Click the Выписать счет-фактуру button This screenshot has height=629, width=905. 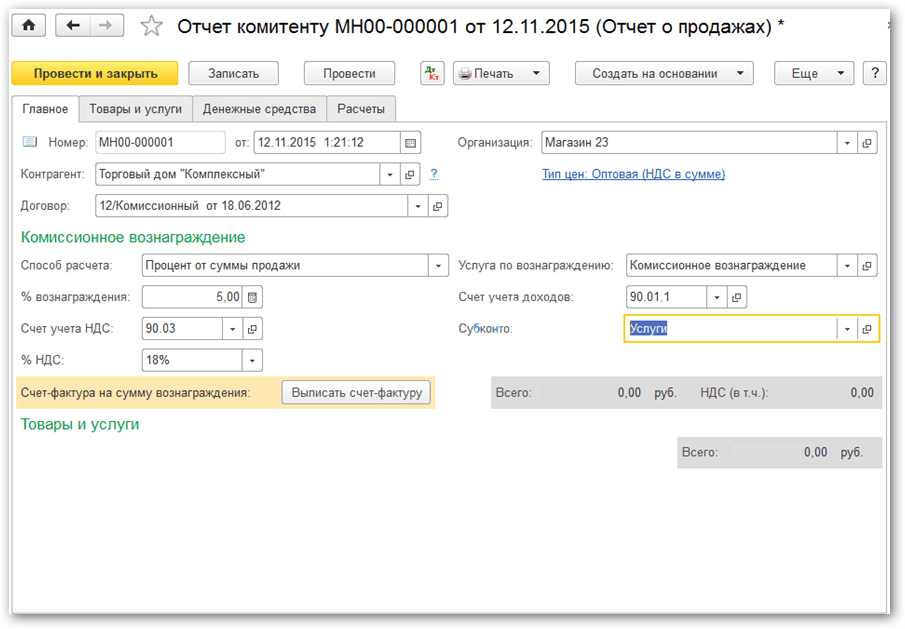[x=356, y=393]
